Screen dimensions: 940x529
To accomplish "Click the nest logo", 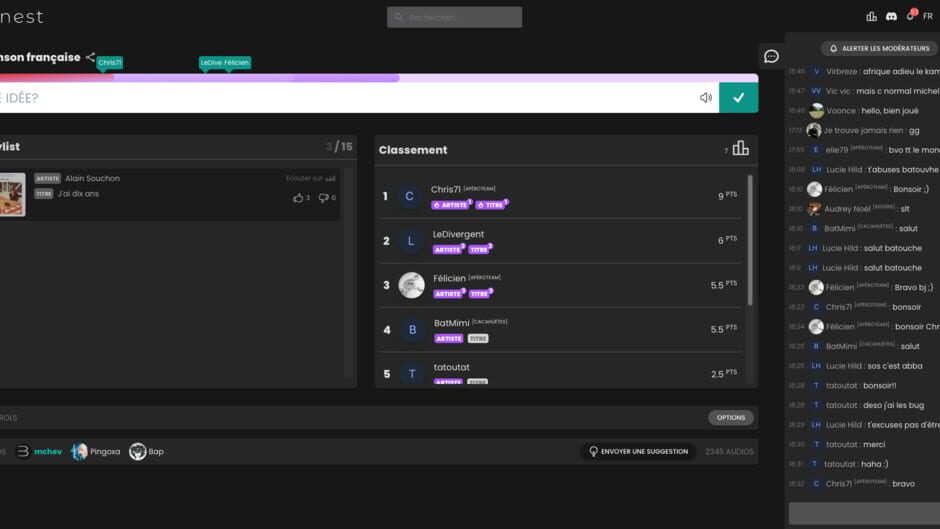I will coord(22,17).
